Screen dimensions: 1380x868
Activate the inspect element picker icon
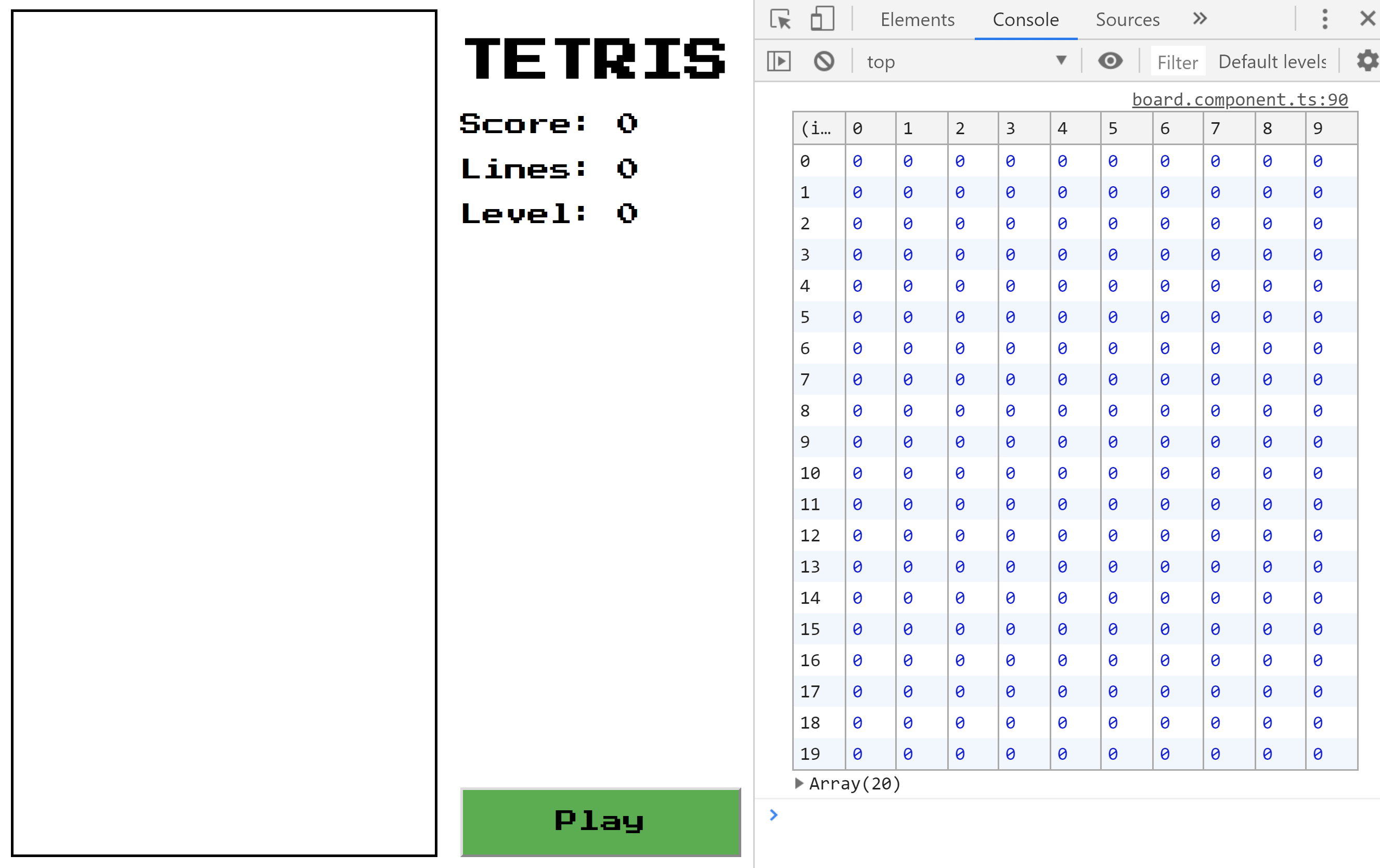point(780,19)
